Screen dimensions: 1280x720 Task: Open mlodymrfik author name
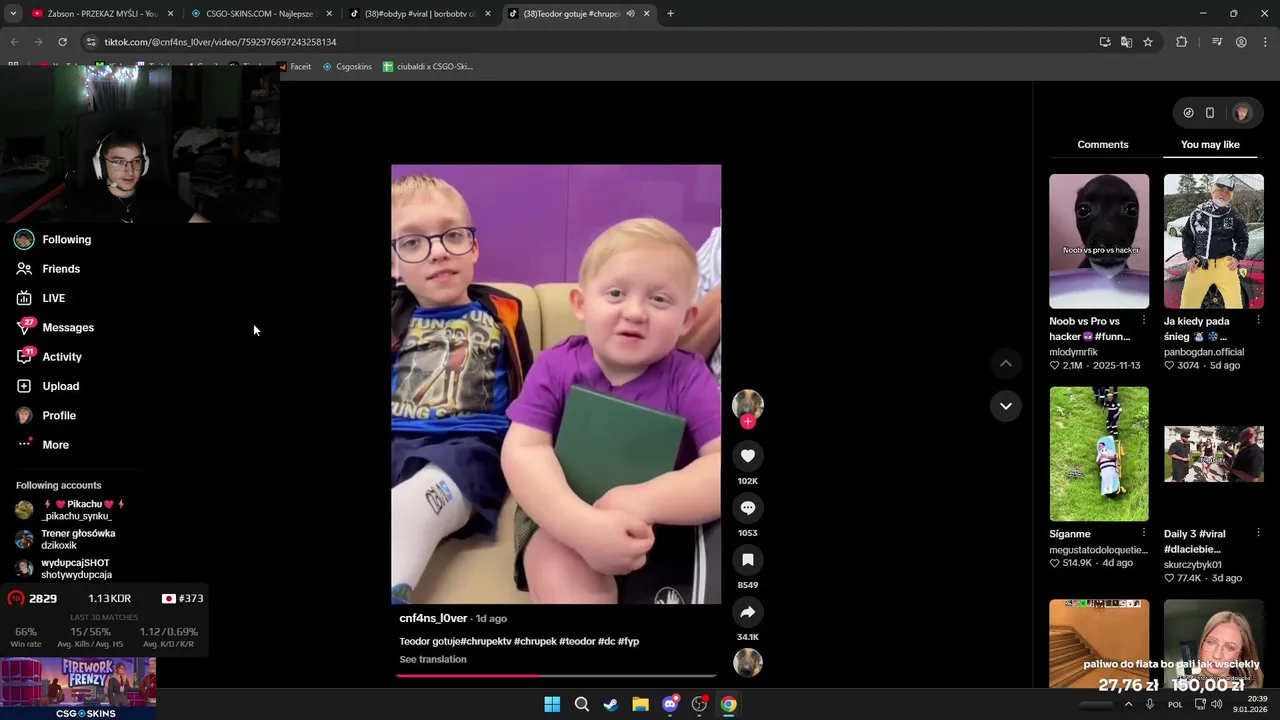pyautogui.click(x=1073, y=352)
